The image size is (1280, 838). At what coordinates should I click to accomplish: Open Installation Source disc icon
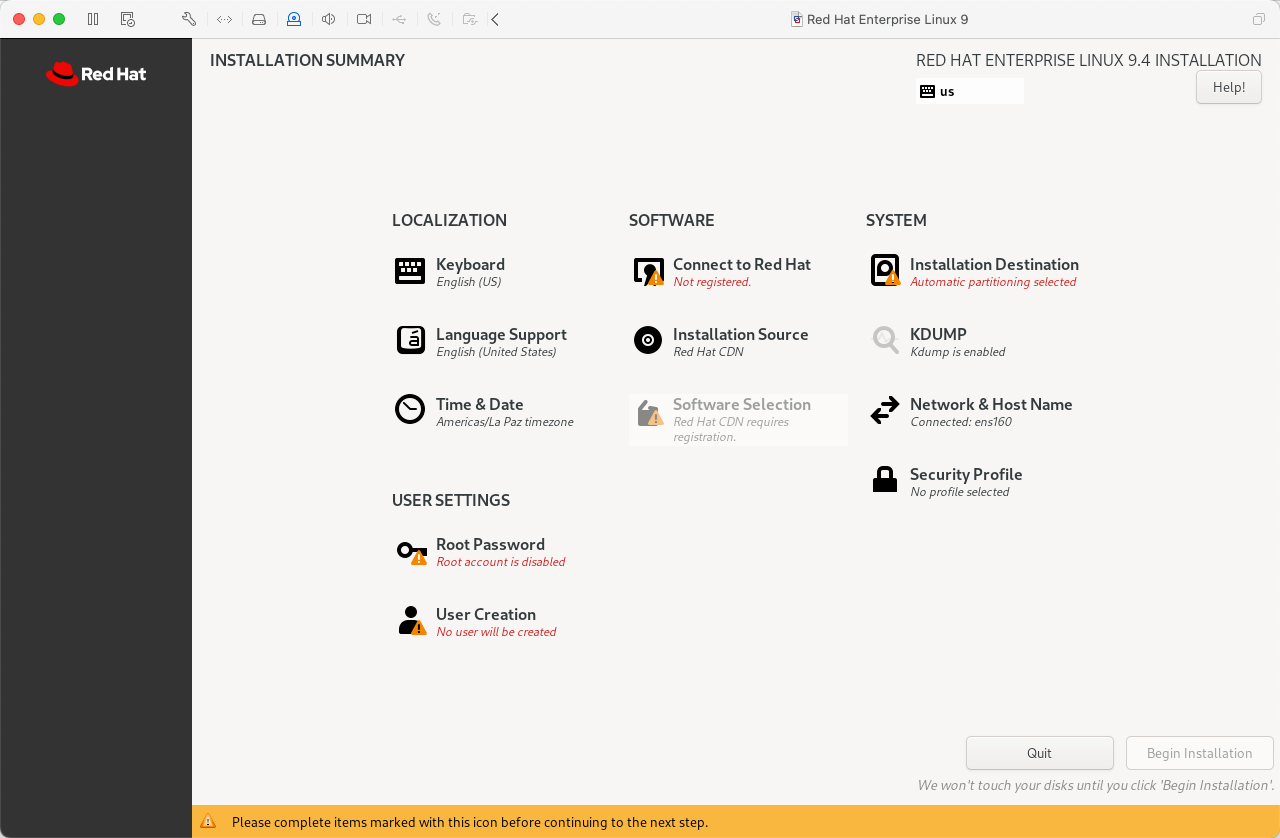[648, 340]
